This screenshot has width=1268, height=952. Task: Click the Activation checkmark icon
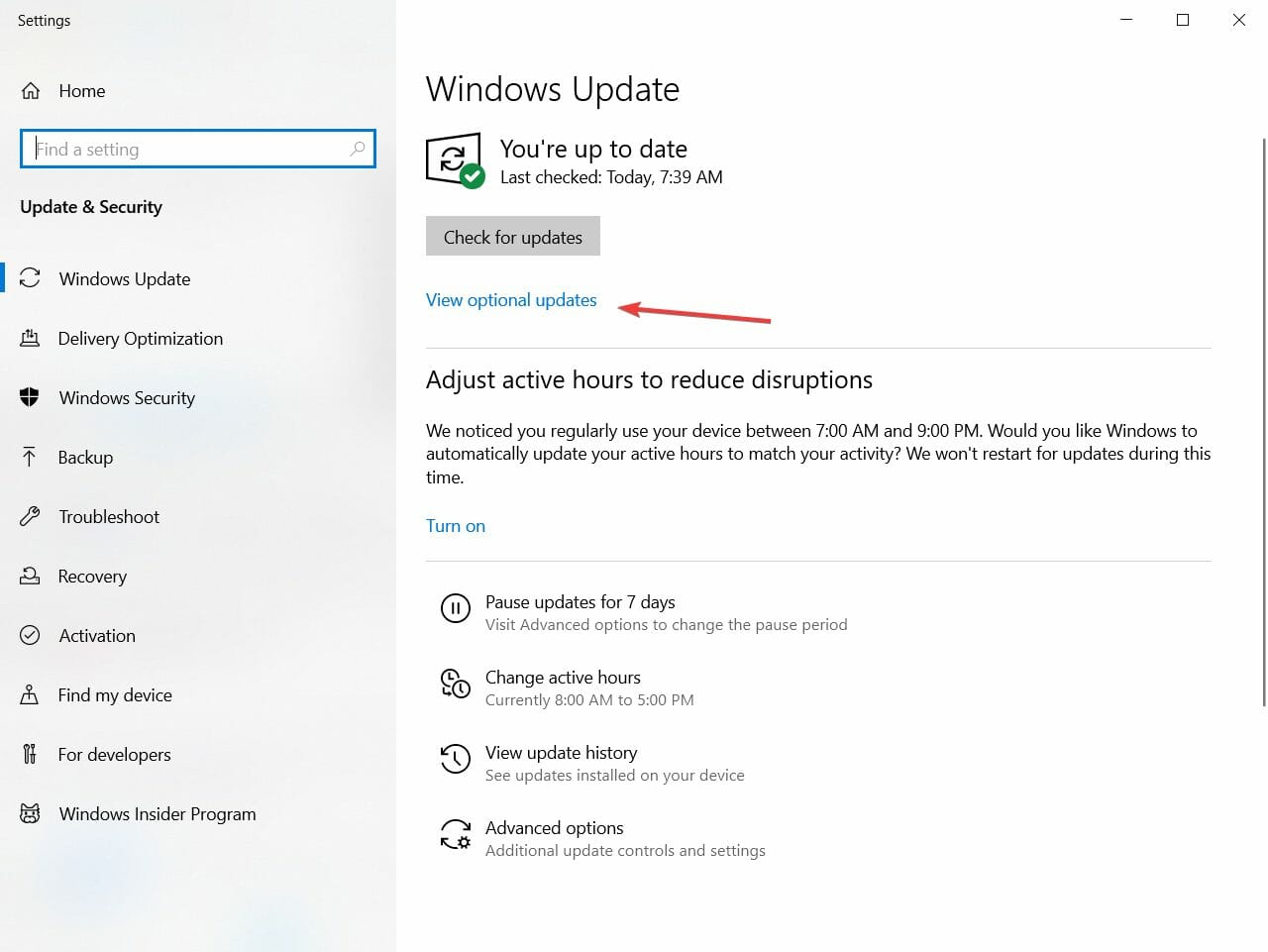(30, 635)
